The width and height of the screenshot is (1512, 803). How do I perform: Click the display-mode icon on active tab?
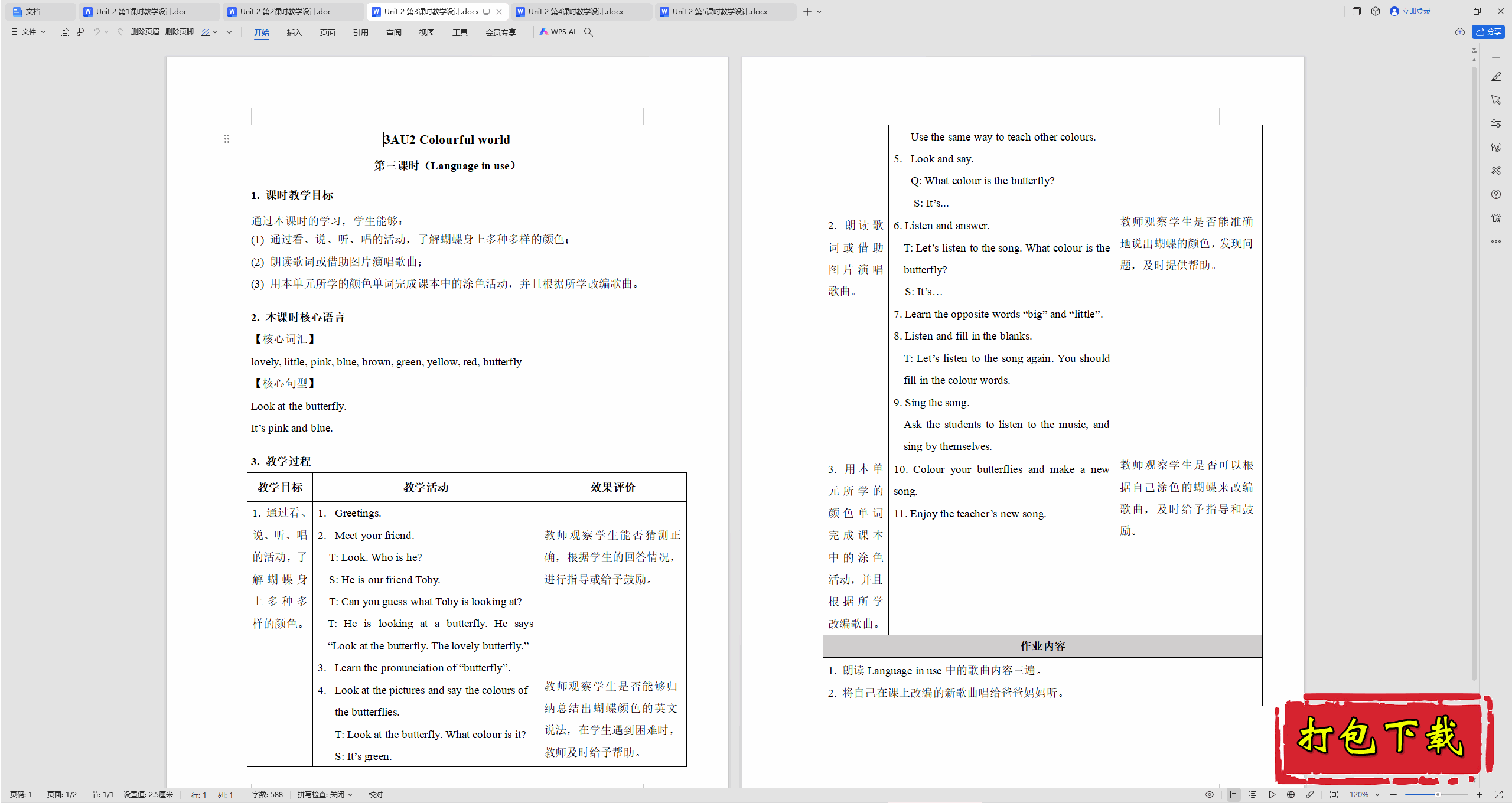487,11
